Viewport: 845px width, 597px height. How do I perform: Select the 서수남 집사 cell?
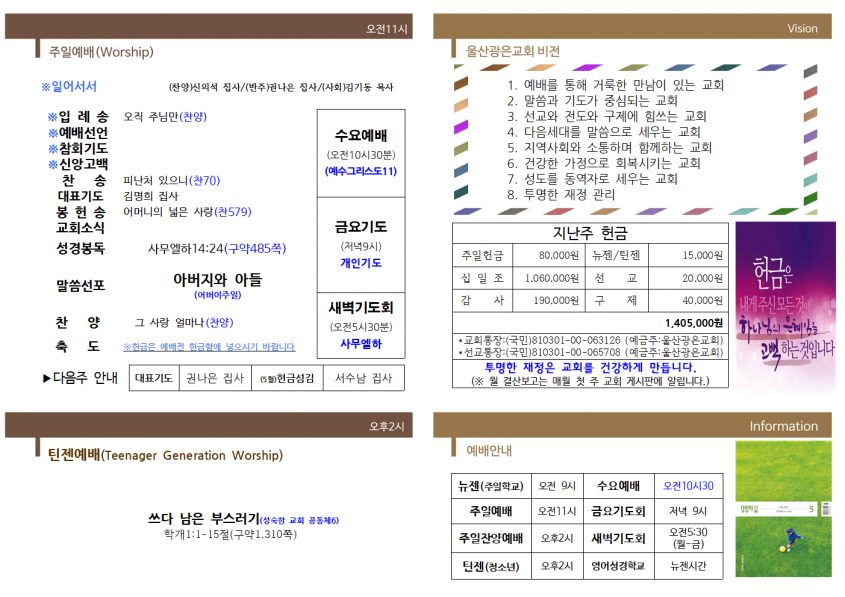pos(364,378)
